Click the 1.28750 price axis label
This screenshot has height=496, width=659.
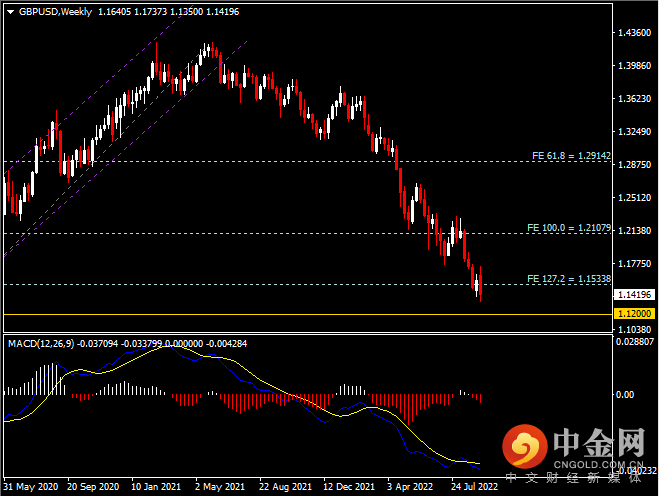tap(635, 165)
